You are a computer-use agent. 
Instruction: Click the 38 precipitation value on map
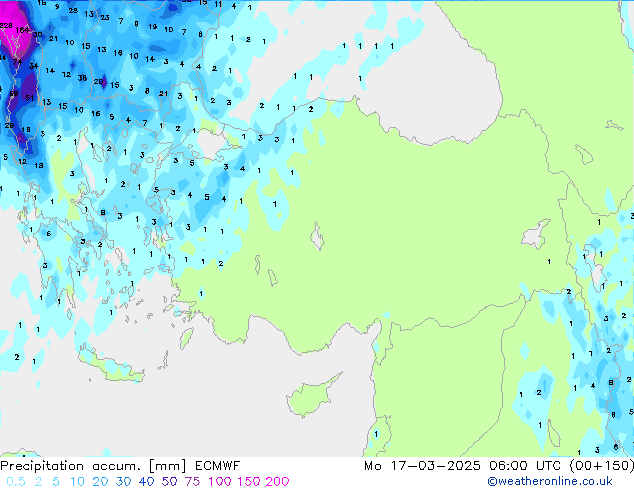pyautogui.click(x=82, y=78)
